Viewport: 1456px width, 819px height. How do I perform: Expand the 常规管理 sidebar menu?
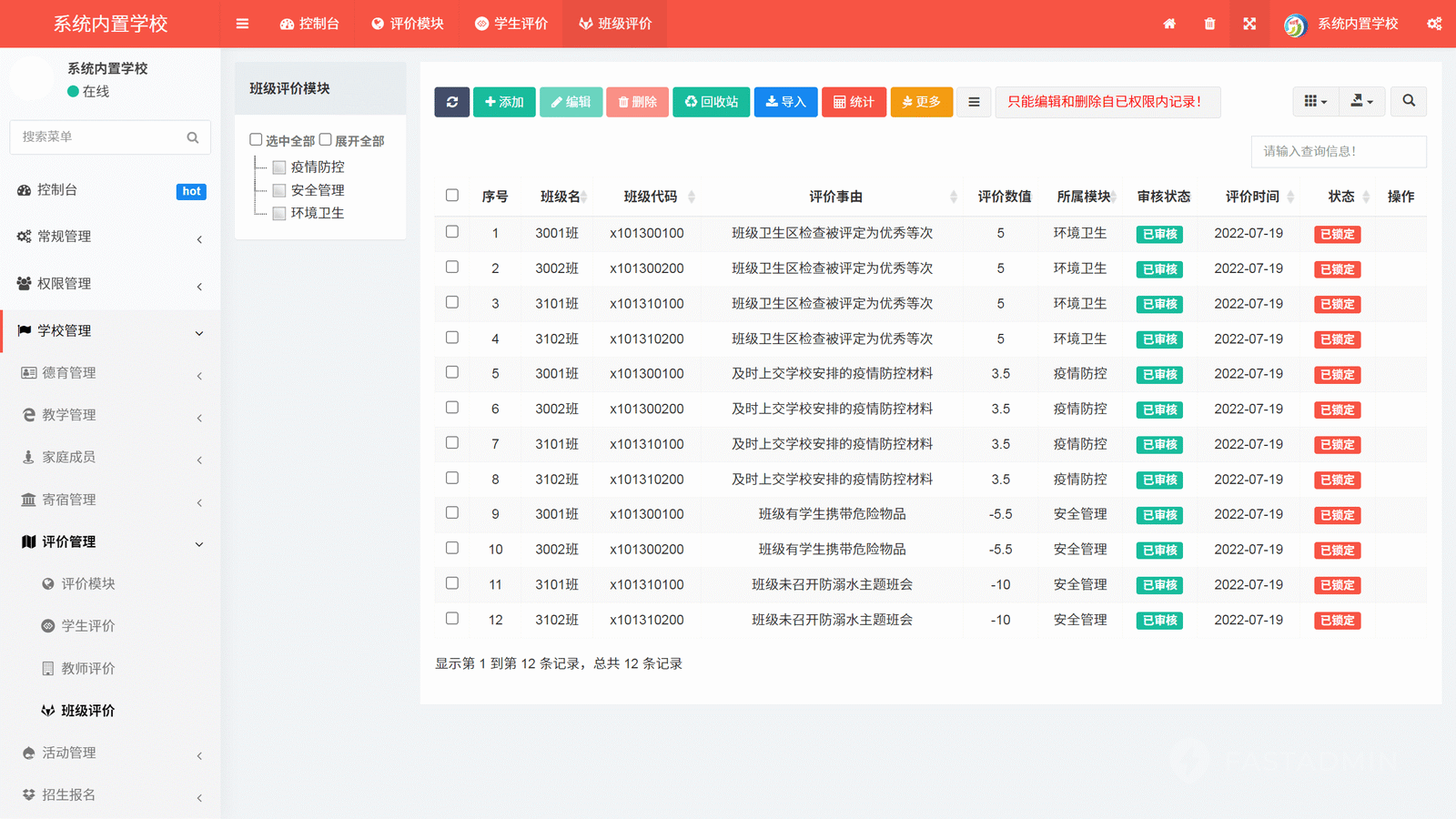[110, 237]
